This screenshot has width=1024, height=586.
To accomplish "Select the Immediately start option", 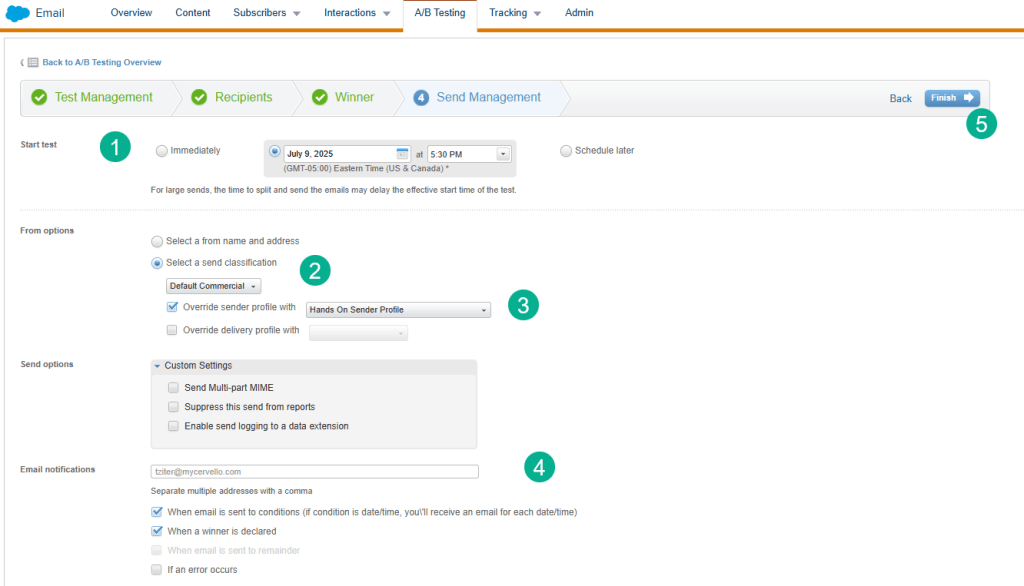I will (x=162, y=151).
